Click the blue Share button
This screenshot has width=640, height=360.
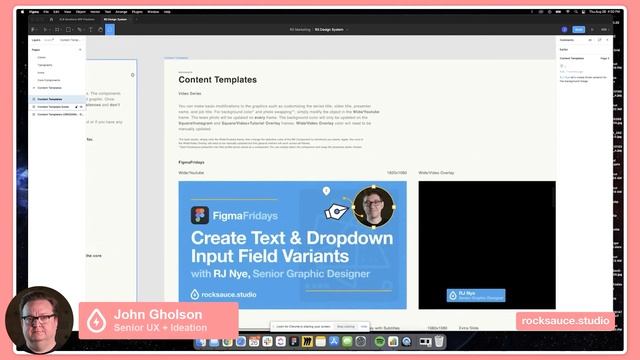[x=578, y=29]
